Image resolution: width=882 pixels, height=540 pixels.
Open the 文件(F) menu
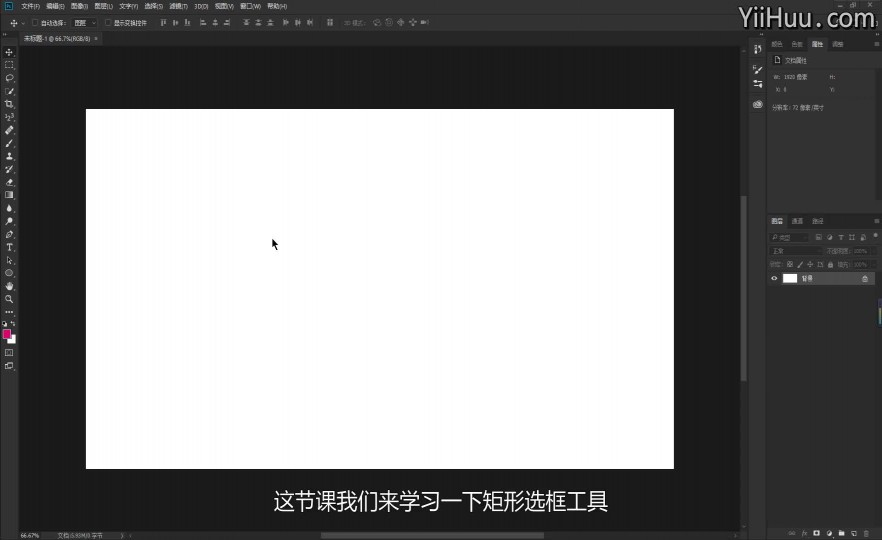click(x=30, y=6)
